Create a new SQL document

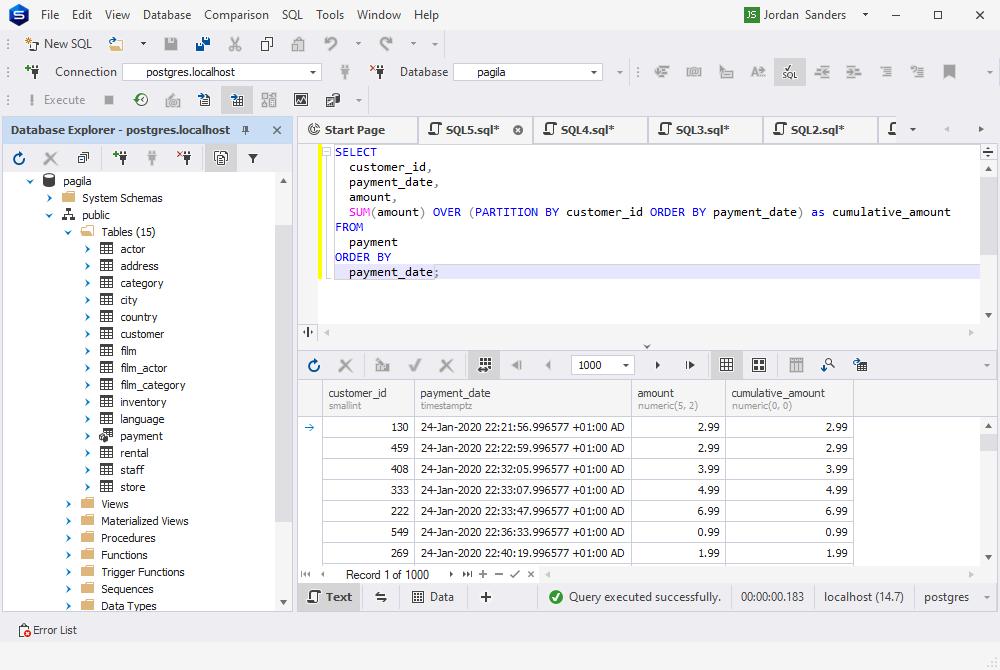58,44
